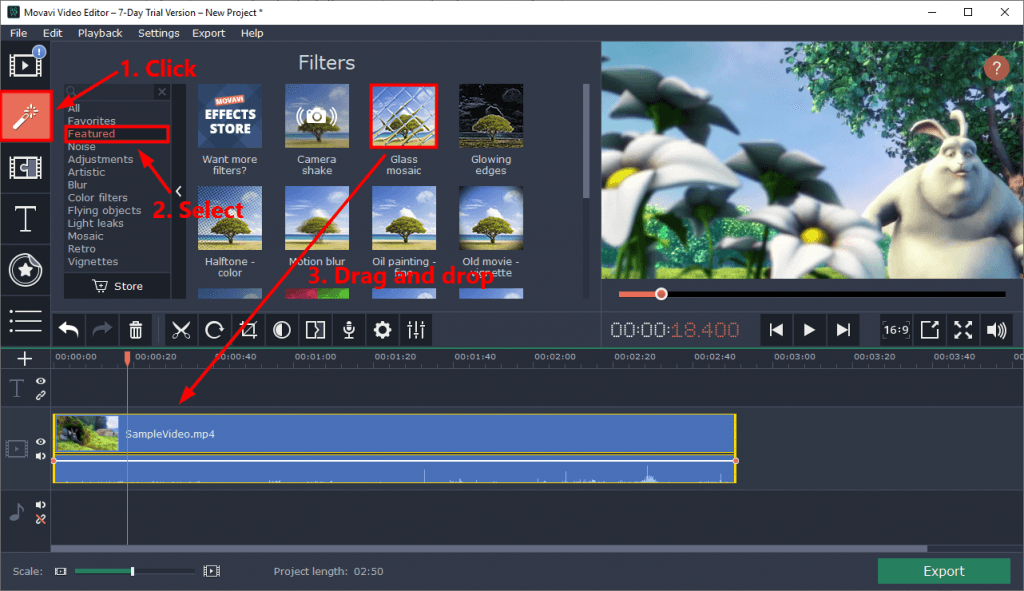Click the green Export button

point(943,571)
